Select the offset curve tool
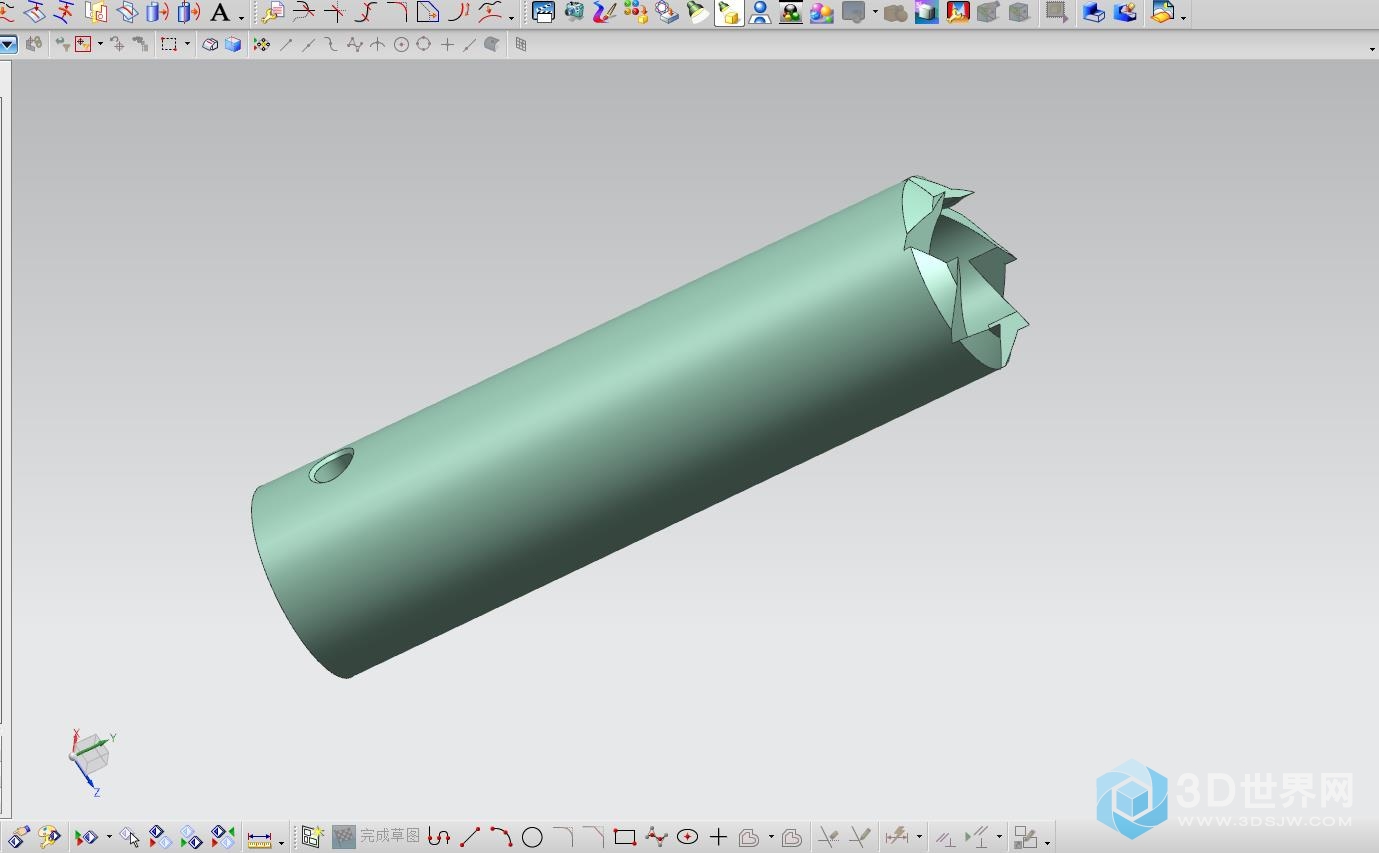Screen dimensions: 1379x853 (x=749, y=837)
